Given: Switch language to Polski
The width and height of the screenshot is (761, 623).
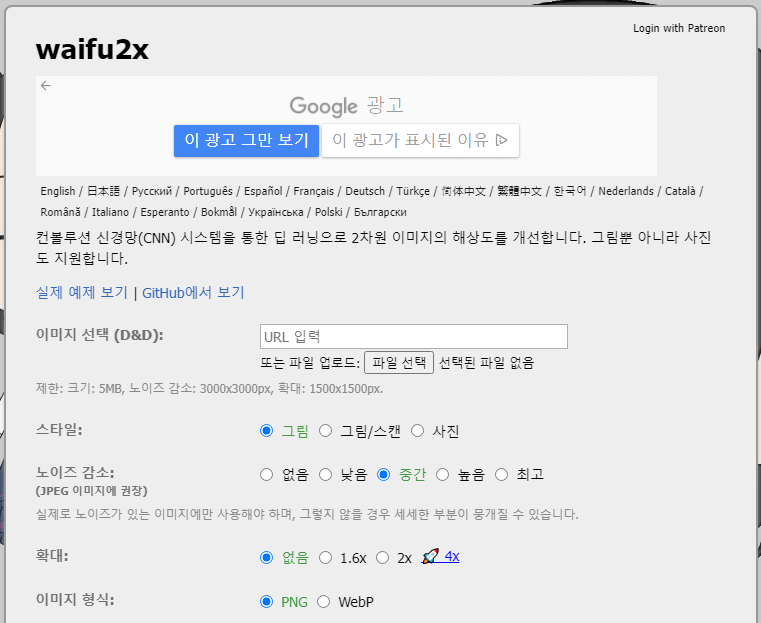Looking at the screenshot, I should click(329, 212).
